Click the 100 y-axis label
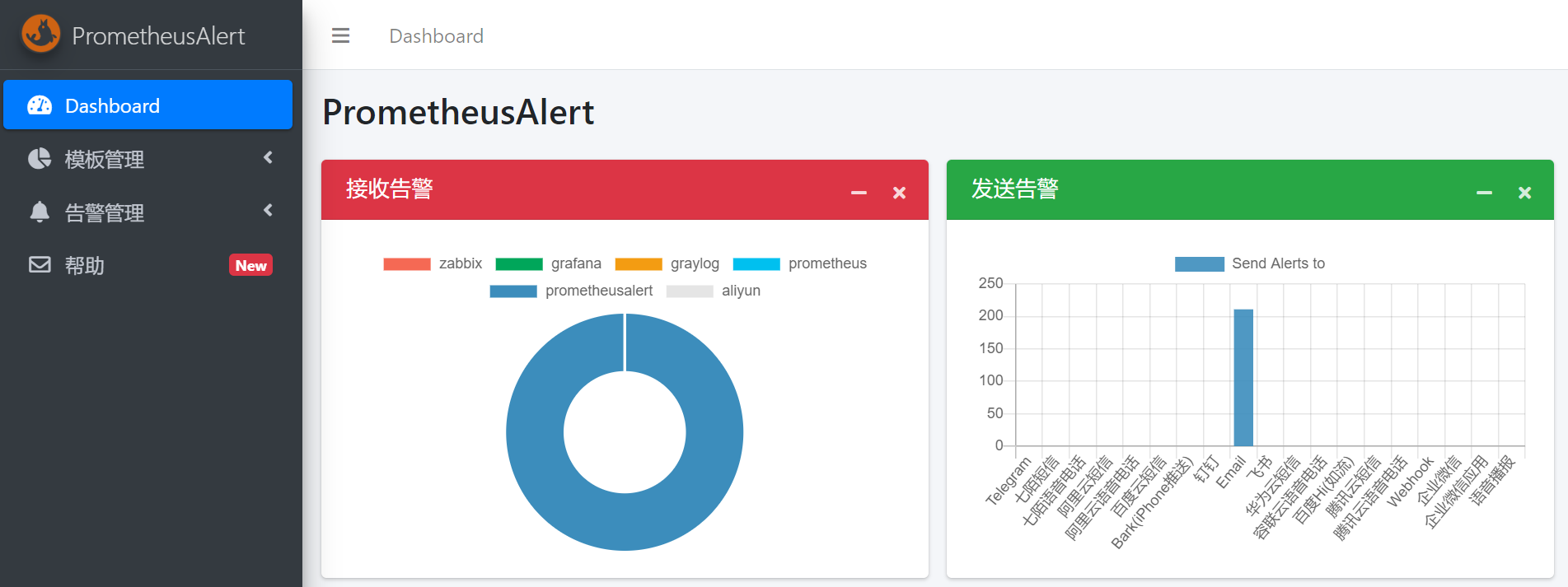Viewport: 1568px width, 587px height. click(x=990, y=380)
